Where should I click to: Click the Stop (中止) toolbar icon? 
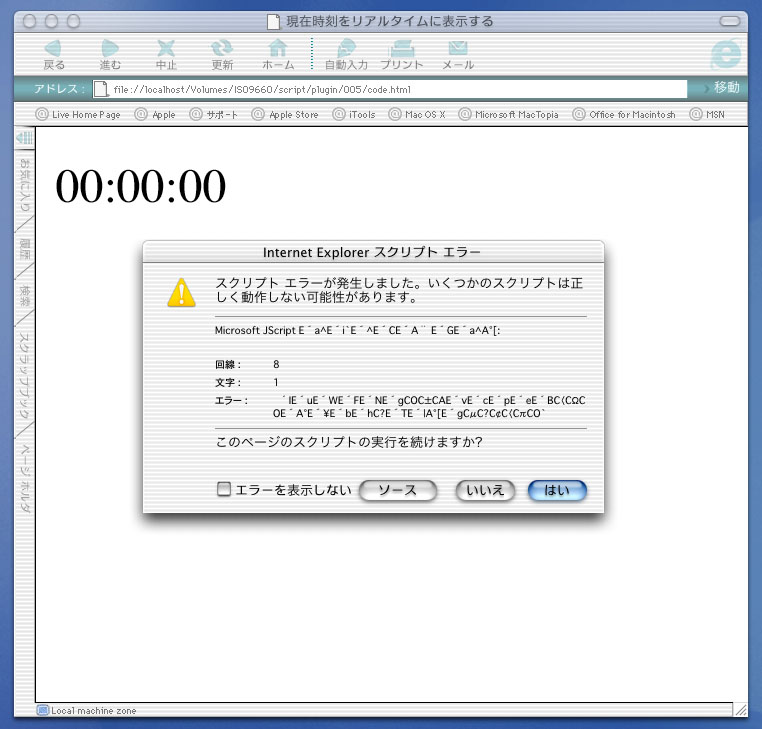click(x=166, y=48)
